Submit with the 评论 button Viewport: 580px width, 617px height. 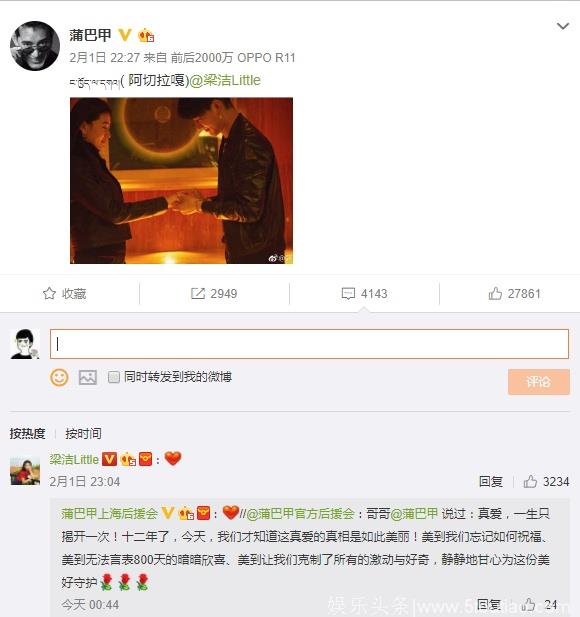539,382
